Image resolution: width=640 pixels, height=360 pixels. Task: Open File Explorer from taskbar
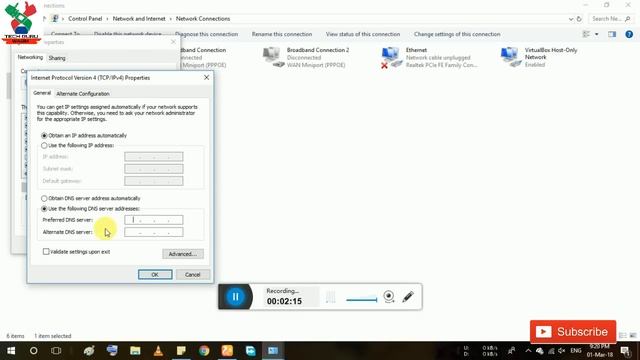pyautogui.click(x=135, y=351)
